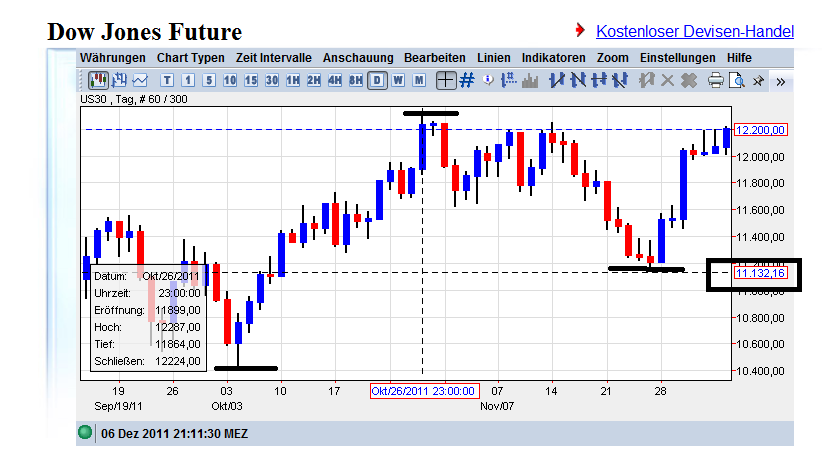Toggle the crosshair cursor tool
This screenshot has height=474, width=831.
446,81
